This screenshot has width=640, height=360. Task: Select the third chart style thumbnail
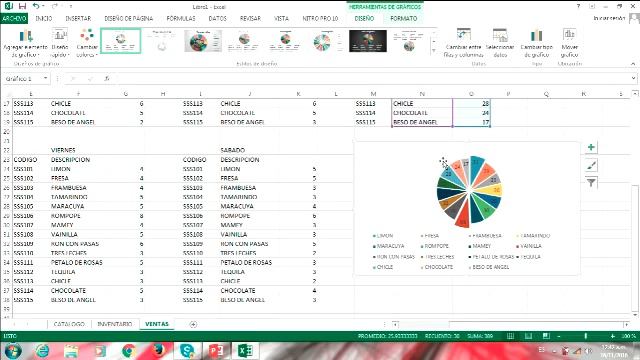pos(203,41)
